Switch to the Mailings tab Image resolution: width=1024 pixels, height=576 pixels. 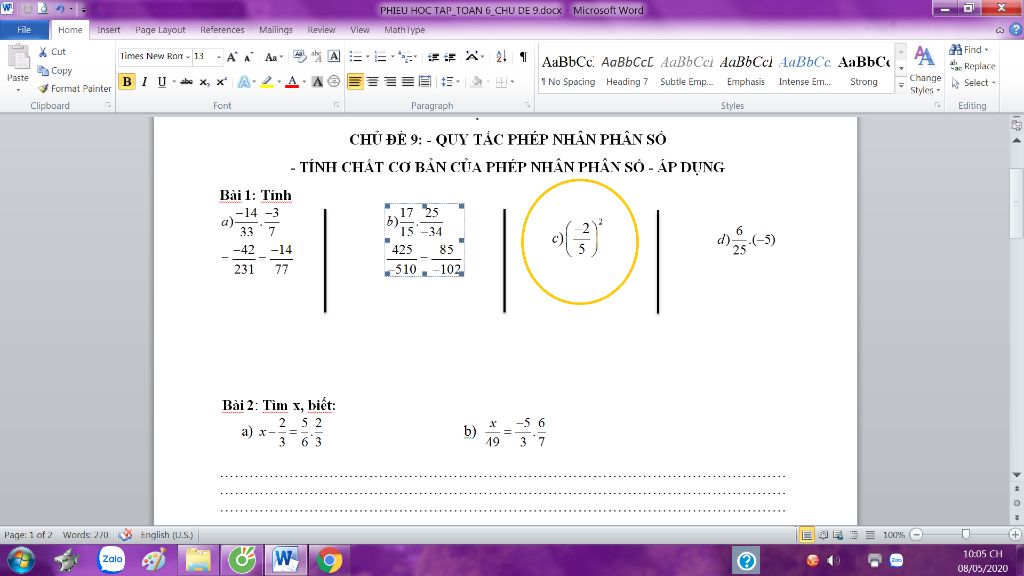click(276, 30)
